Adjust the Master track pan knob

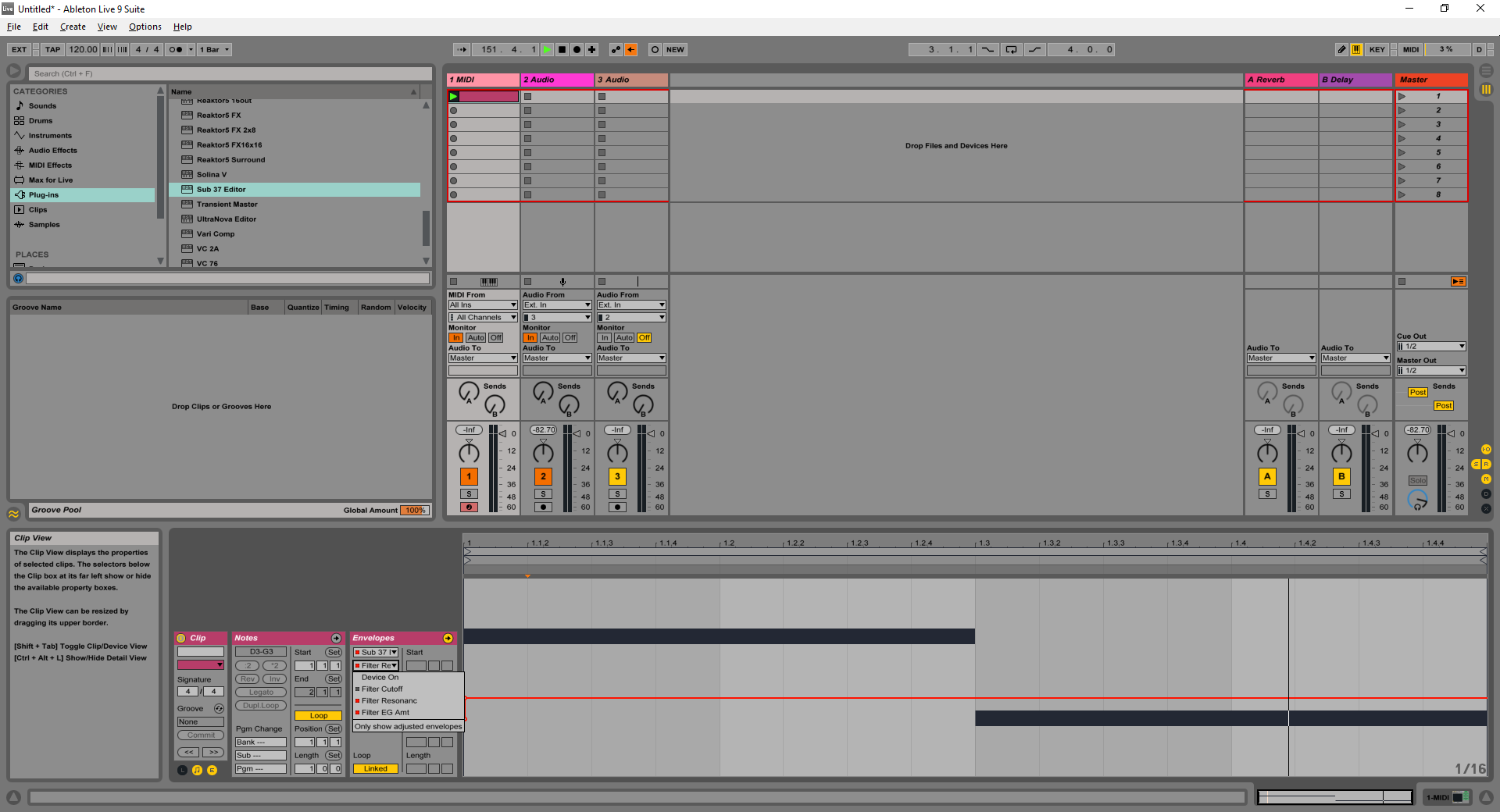(x=1417, y=454)
